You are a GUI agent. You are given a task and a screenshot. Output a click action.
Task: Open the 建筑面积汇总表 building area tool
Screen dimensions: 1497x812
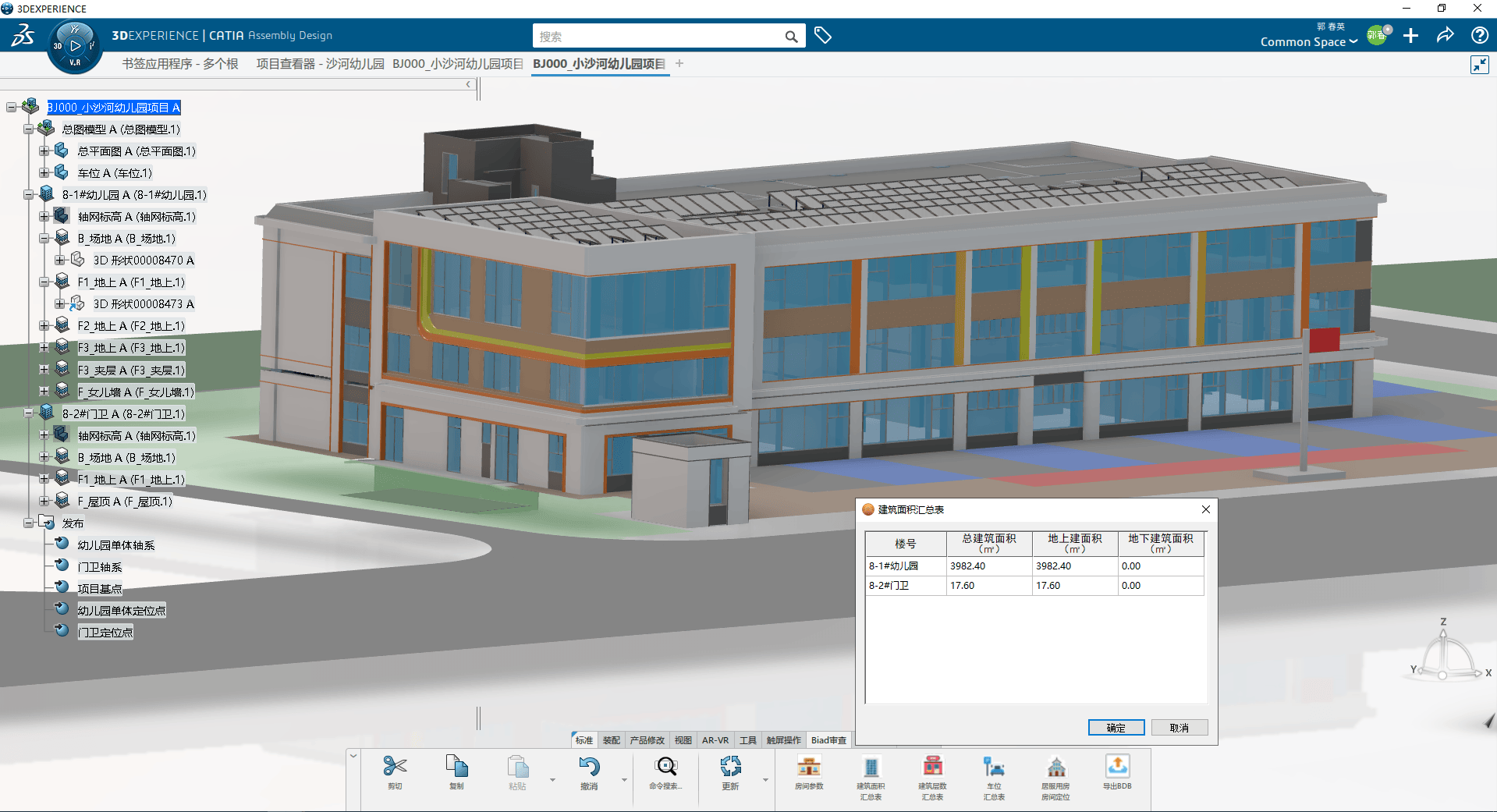[871, 768]
